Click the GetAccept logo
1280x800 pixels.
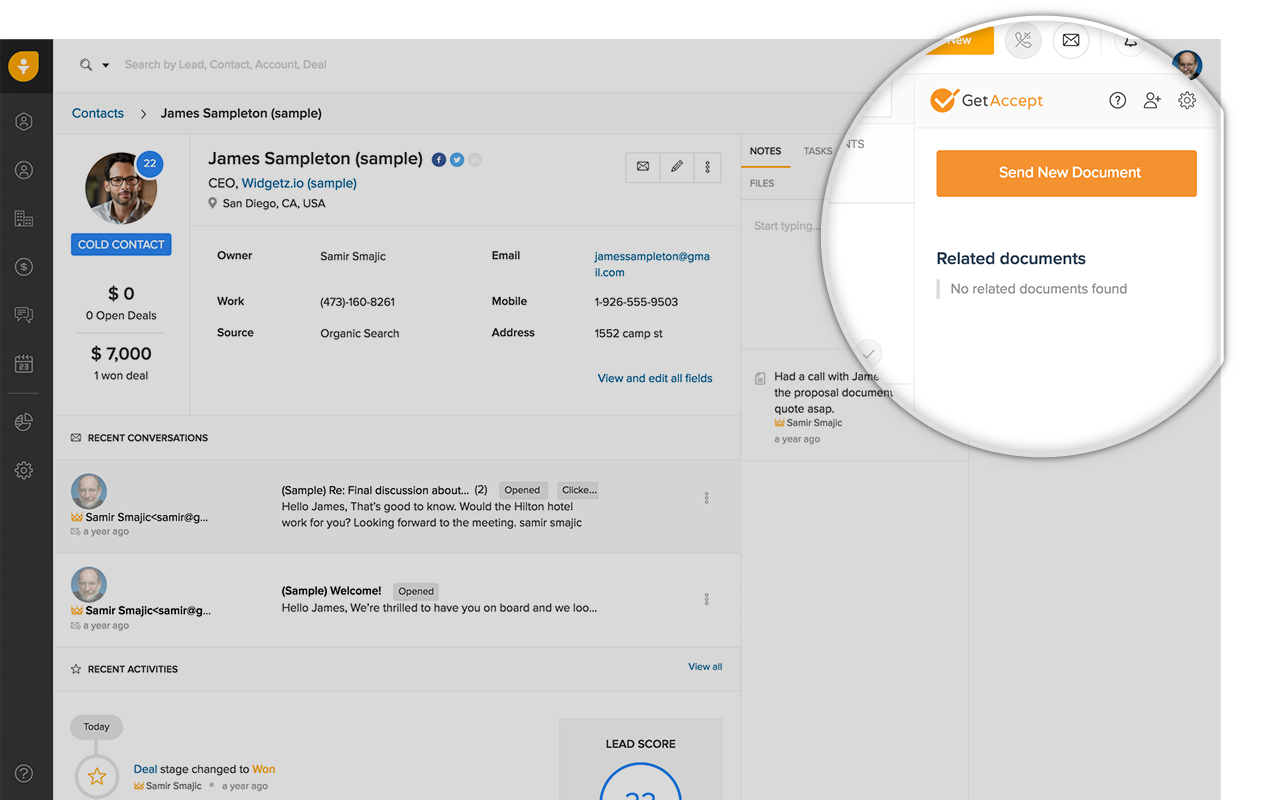point(986,100)
